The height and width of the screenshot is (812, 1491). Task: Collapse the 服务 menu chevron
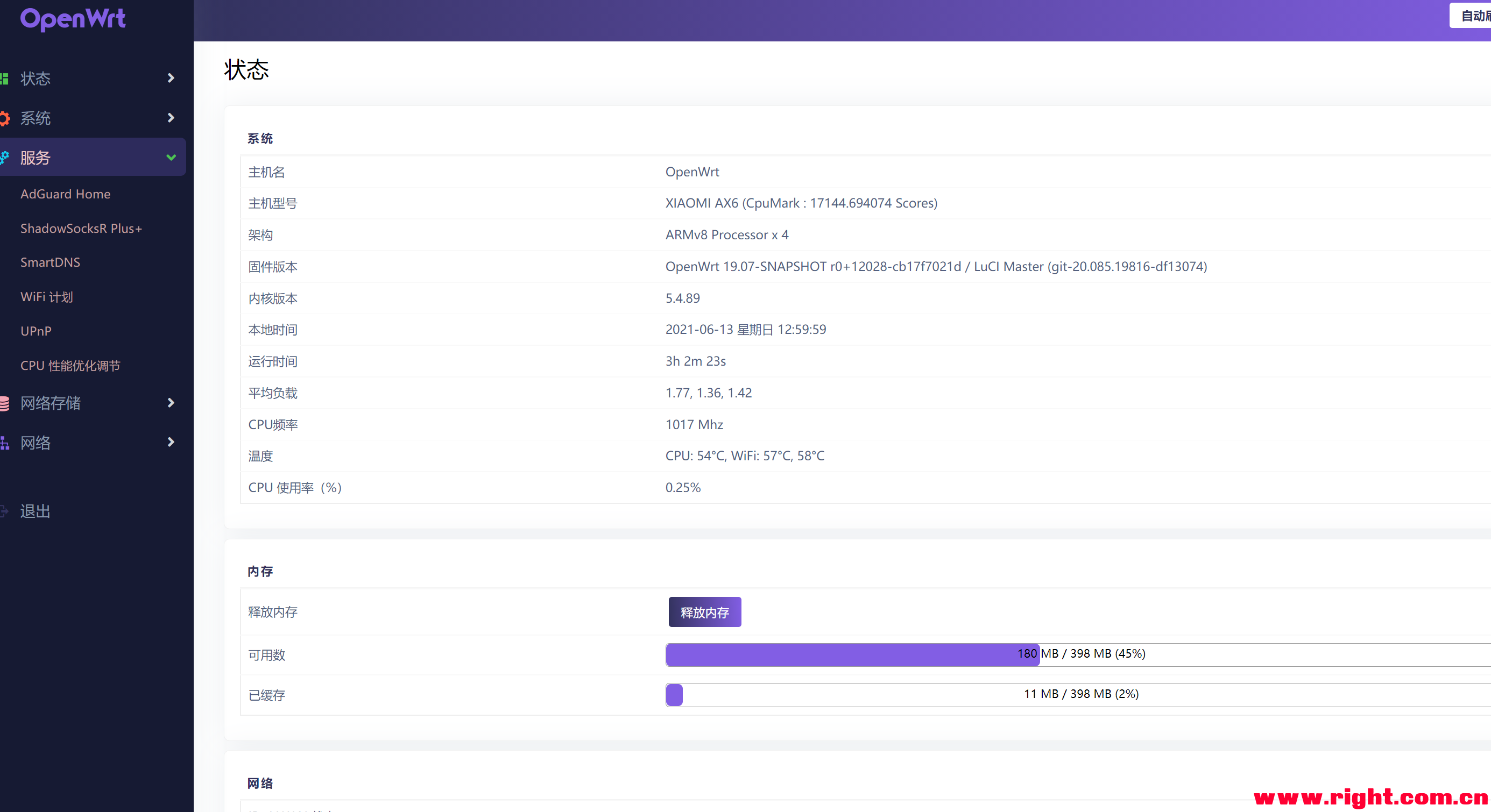pyautogui.click(x=171, y=158)
